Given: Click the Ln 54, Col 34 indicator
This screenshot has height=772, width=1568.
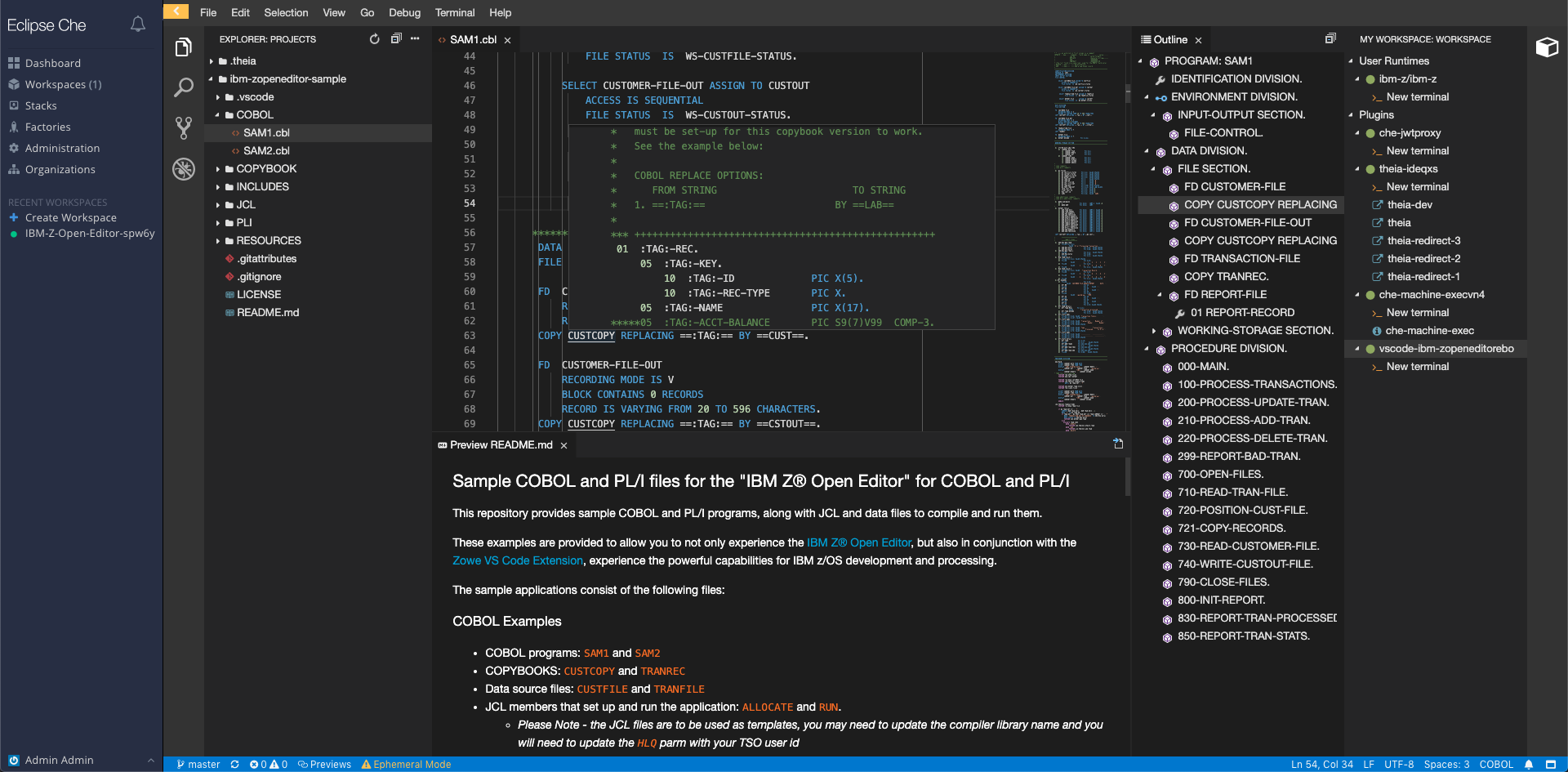Looking at the screenshot, I should (x=1321, y=765).
